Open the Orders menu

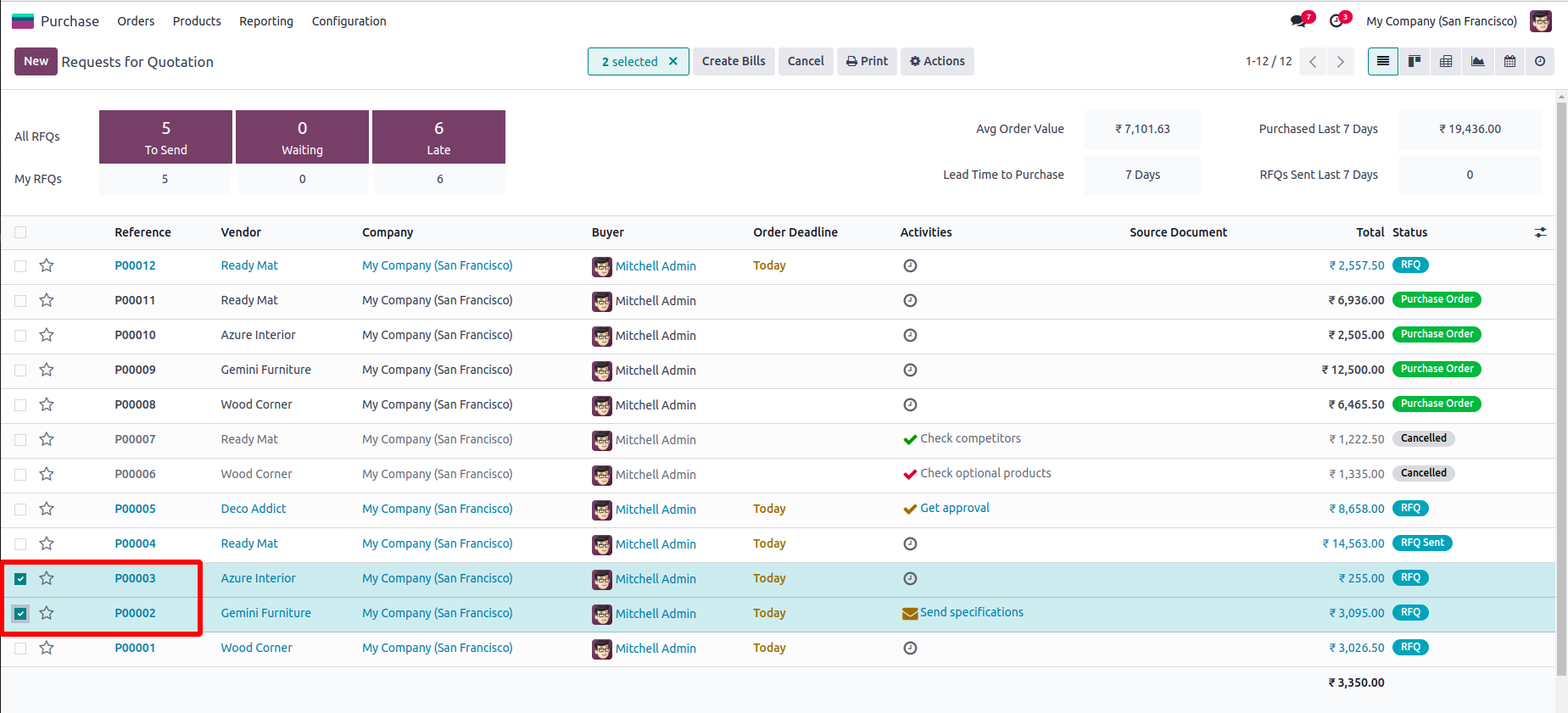pyautogui.click(x=136, y=21)
